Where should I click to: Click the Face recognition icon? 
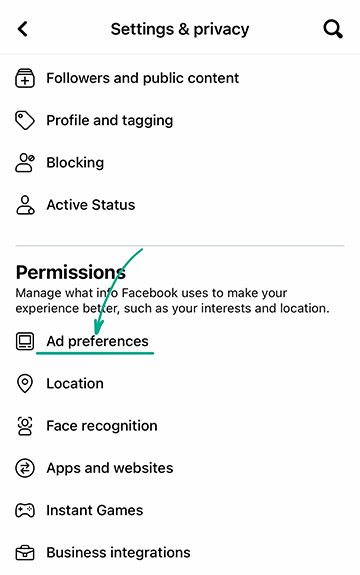(25, 426)
